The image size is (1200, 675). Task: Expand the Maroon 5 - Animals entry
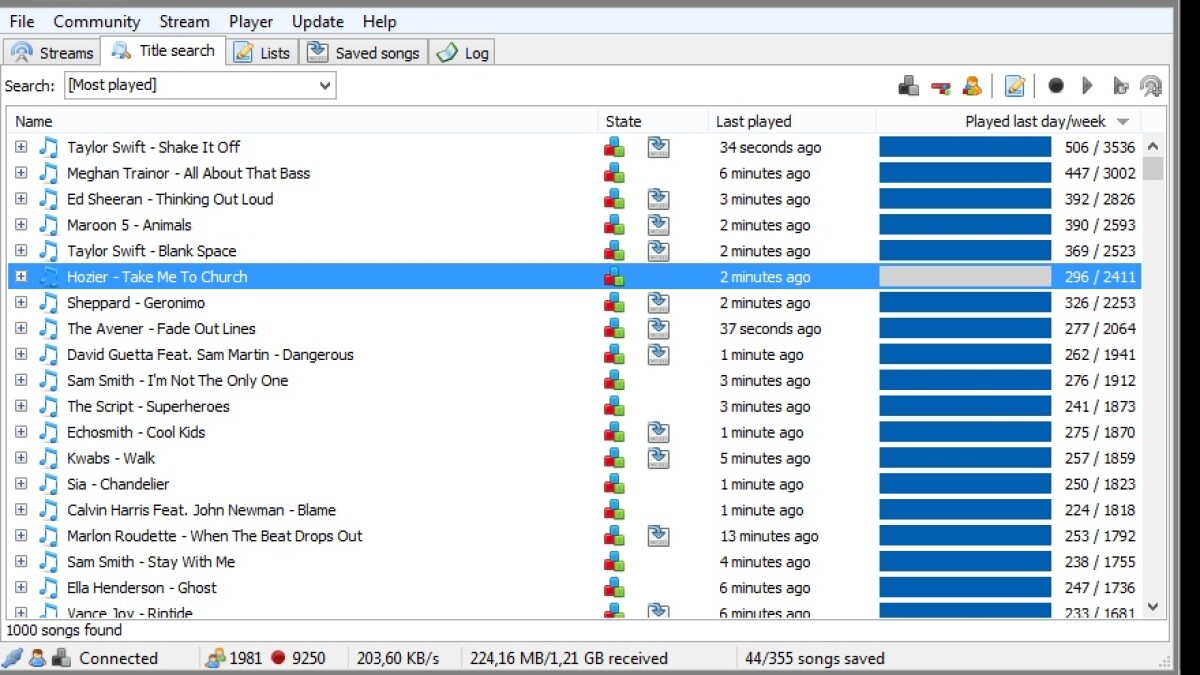pyautogui.click(x=21, y=225)
